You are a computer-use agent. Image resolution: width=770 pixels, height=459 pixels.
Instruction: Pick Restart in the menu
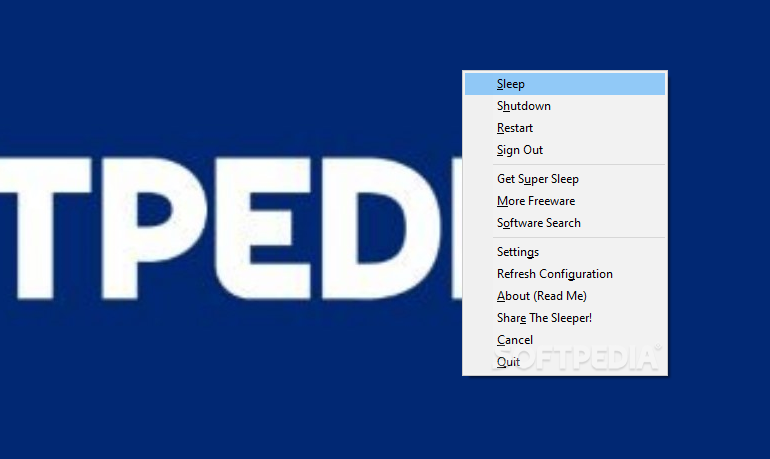click(x=565, y=128)
